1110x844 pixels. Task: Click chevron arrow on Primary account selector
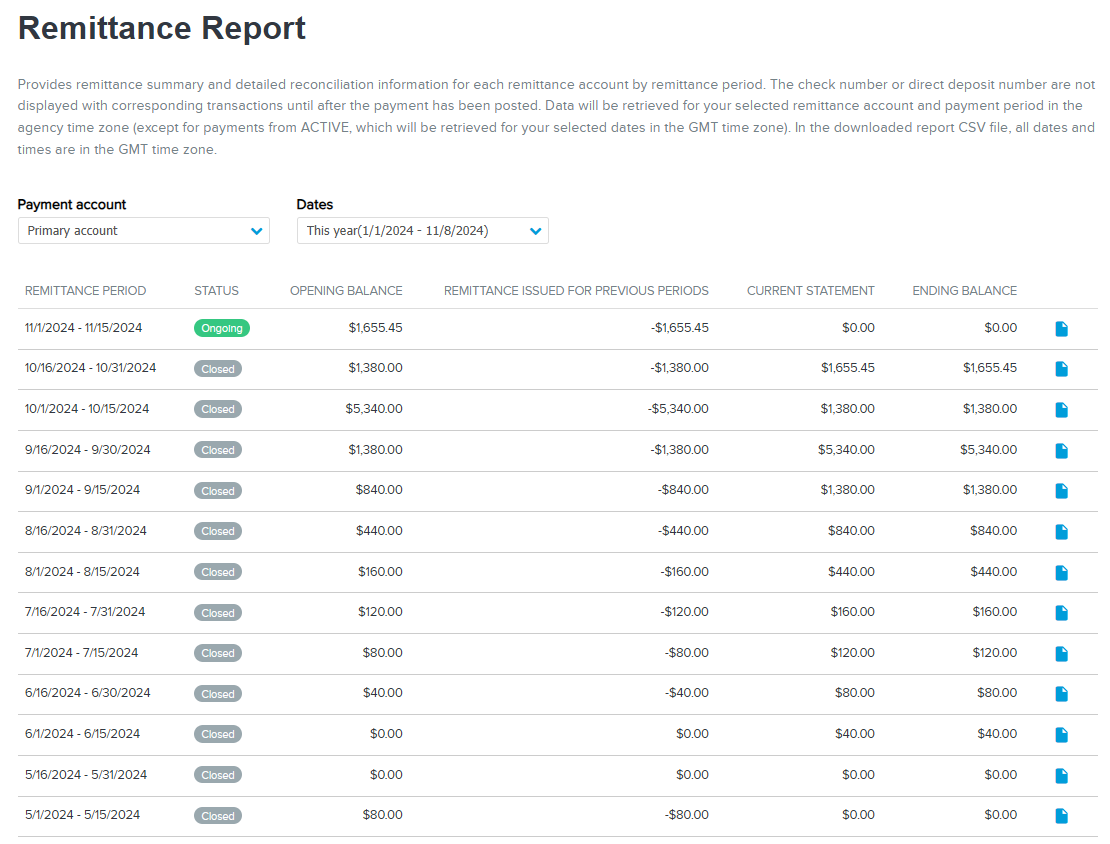point(256,231)
